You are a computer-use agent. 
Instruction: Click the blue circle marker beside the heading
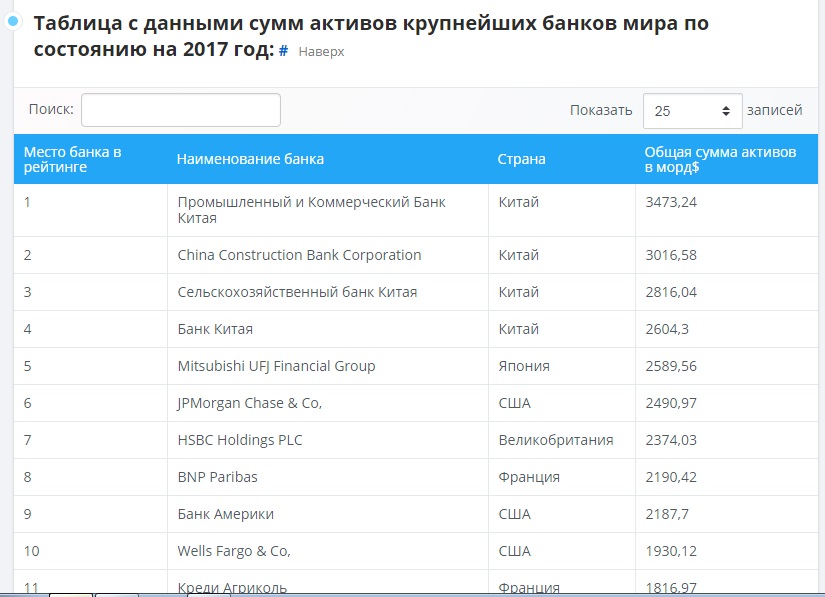[13, 22]
